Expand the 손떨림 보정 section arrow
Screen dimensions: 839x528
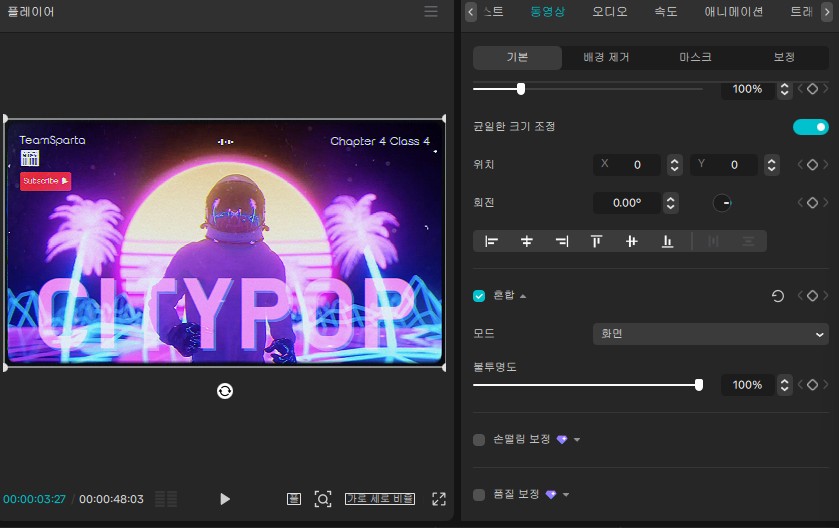[x=577, y=440]
